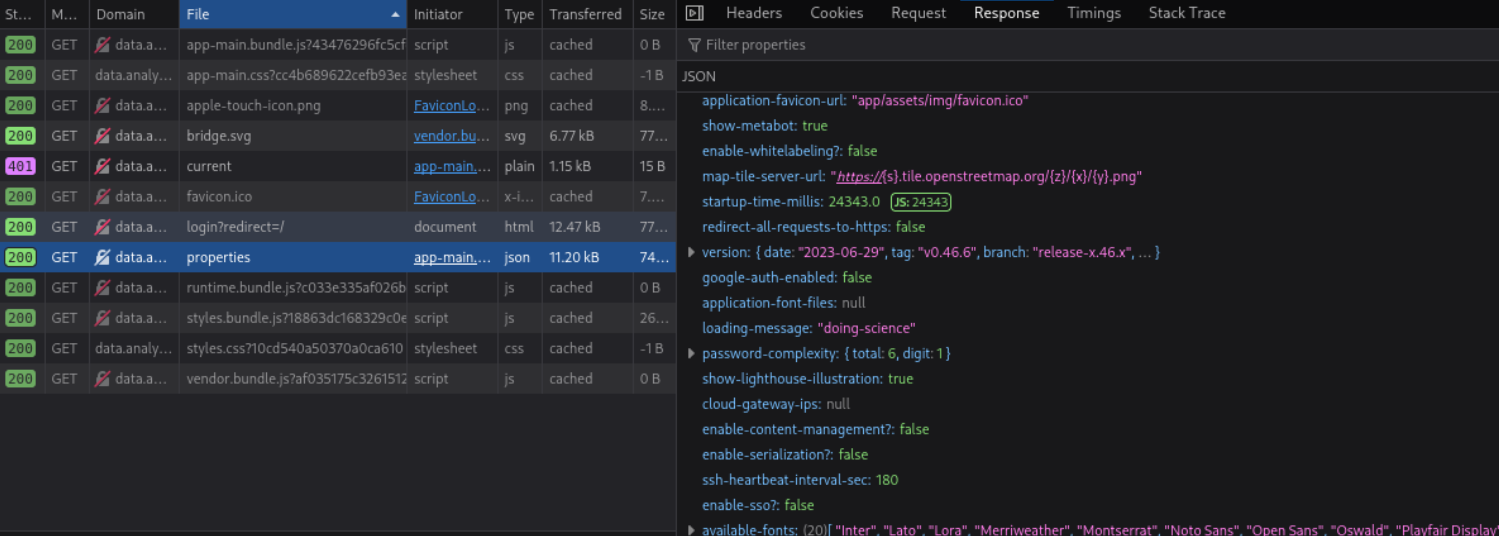Screen dimensions: 1499x536
Task: Switch to the Headers tab
Action: 754,13
